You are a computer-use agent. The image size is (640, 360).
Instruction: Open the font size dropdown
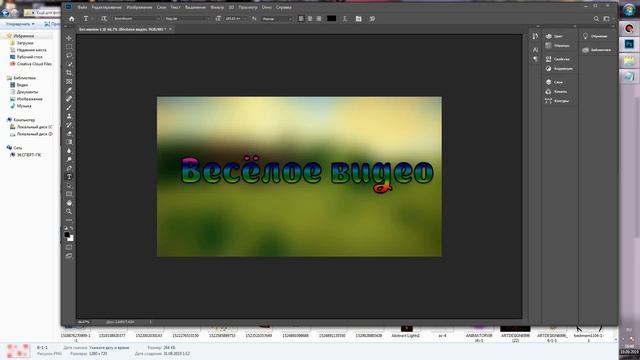(x=236, y=19)
